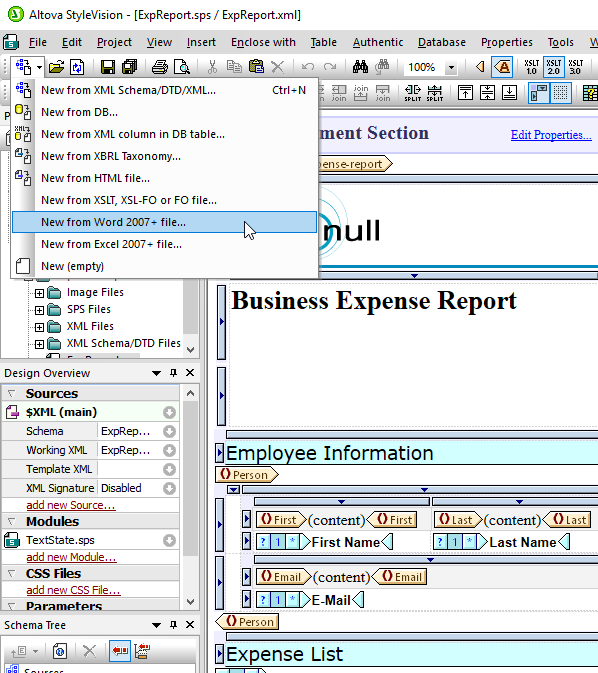Click the Find binoculars icon
598x673 pixels.
click(360, 67)
